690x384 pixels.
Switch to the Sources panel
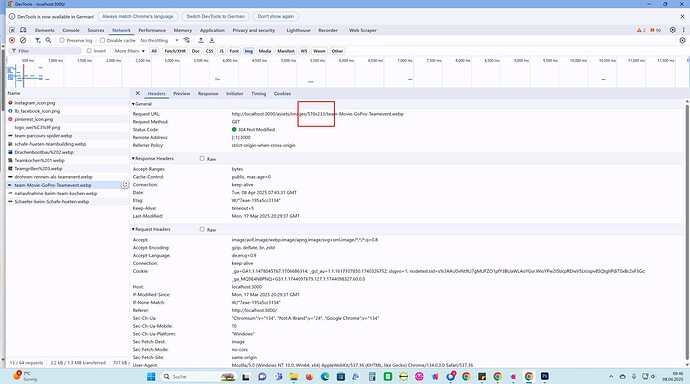tap(95, 30)
